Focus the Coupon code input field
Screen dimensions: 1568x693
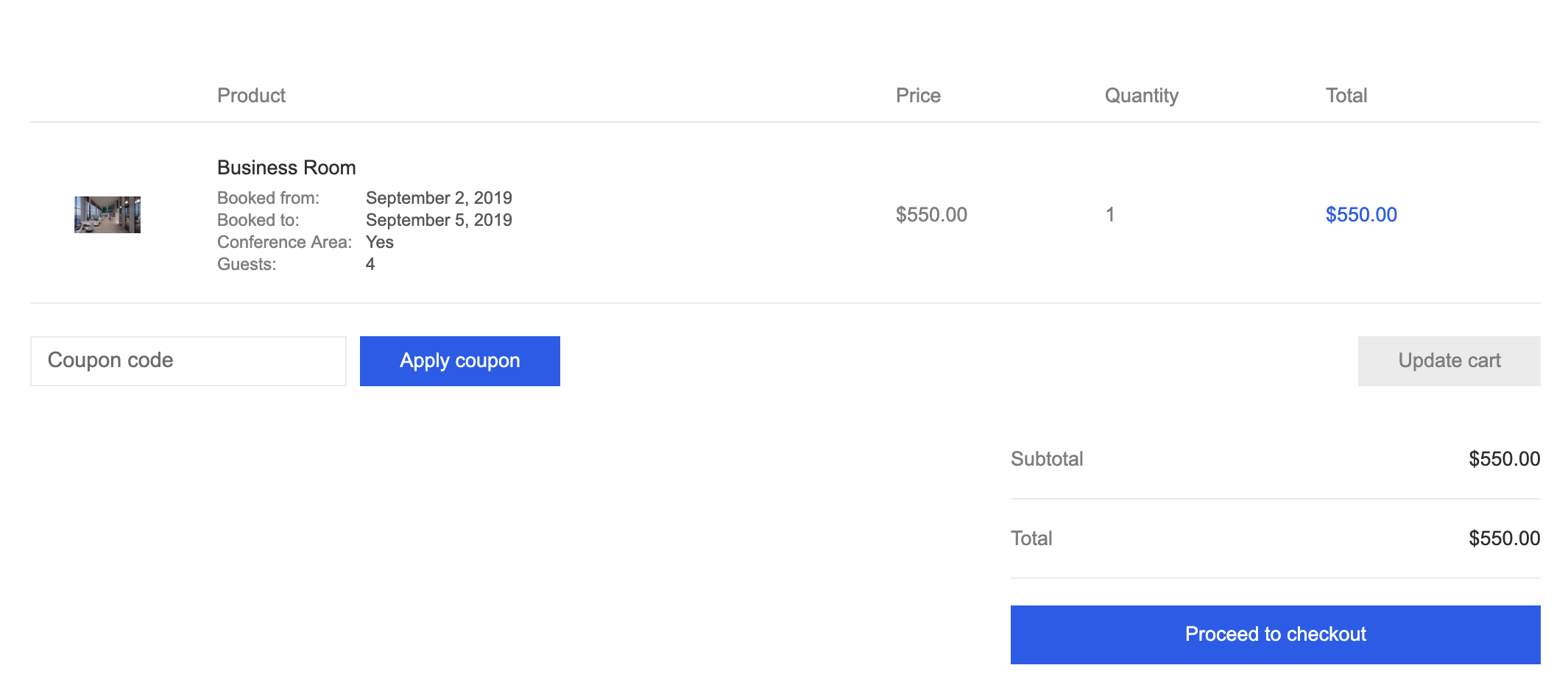pyautogui.click(x=188, y=361)
